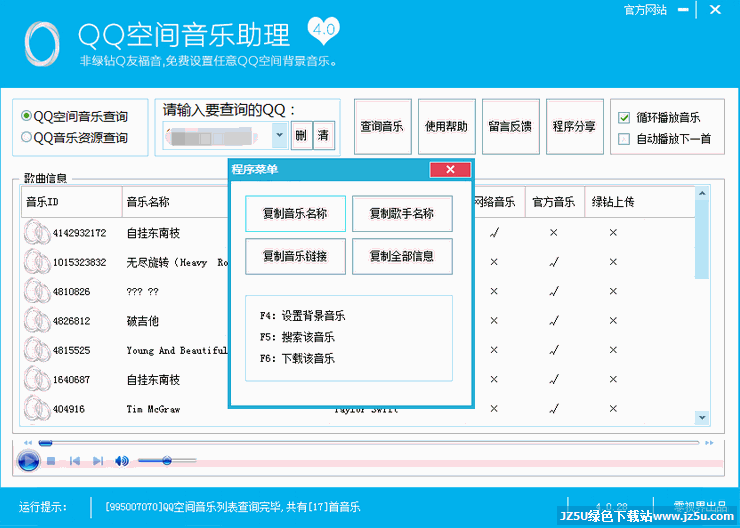The height and width of the screenshot is (528, 740).
Task: Click the 网络音乐 checkmark for ID 4142932172
Action: click(494, 233)
